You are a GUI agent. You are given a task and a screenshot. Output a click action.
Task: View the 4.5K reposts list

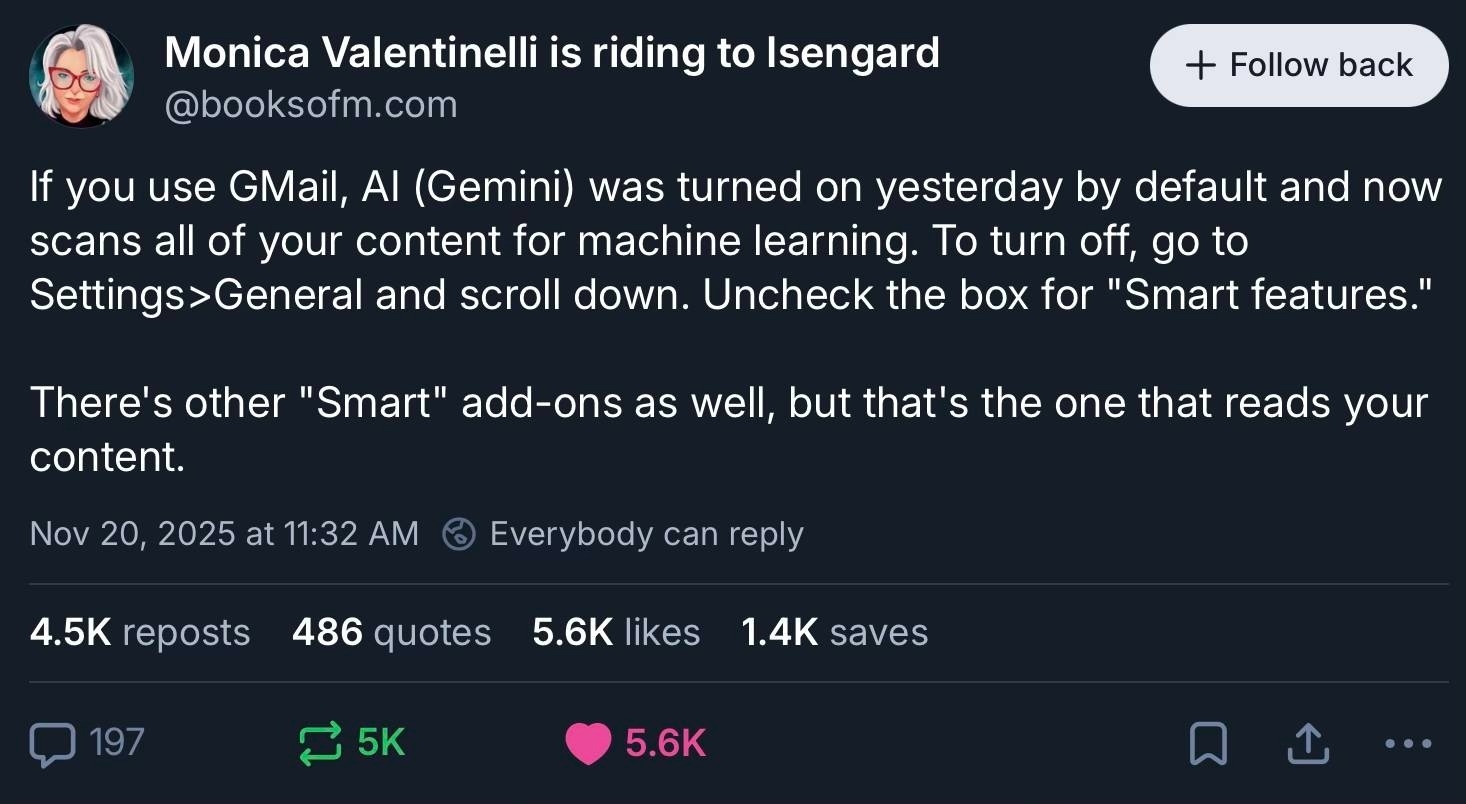click(140, 632)
